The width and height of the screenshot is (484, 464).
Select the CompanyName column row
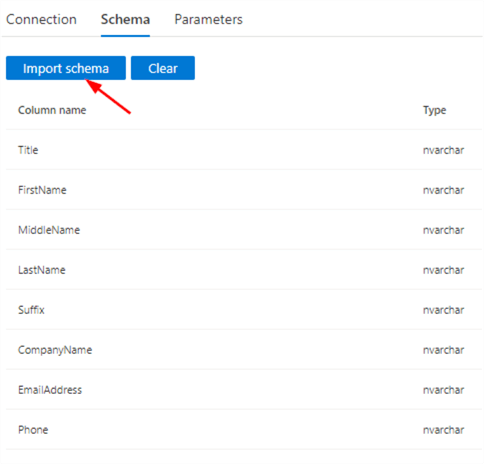pos(244,350)
